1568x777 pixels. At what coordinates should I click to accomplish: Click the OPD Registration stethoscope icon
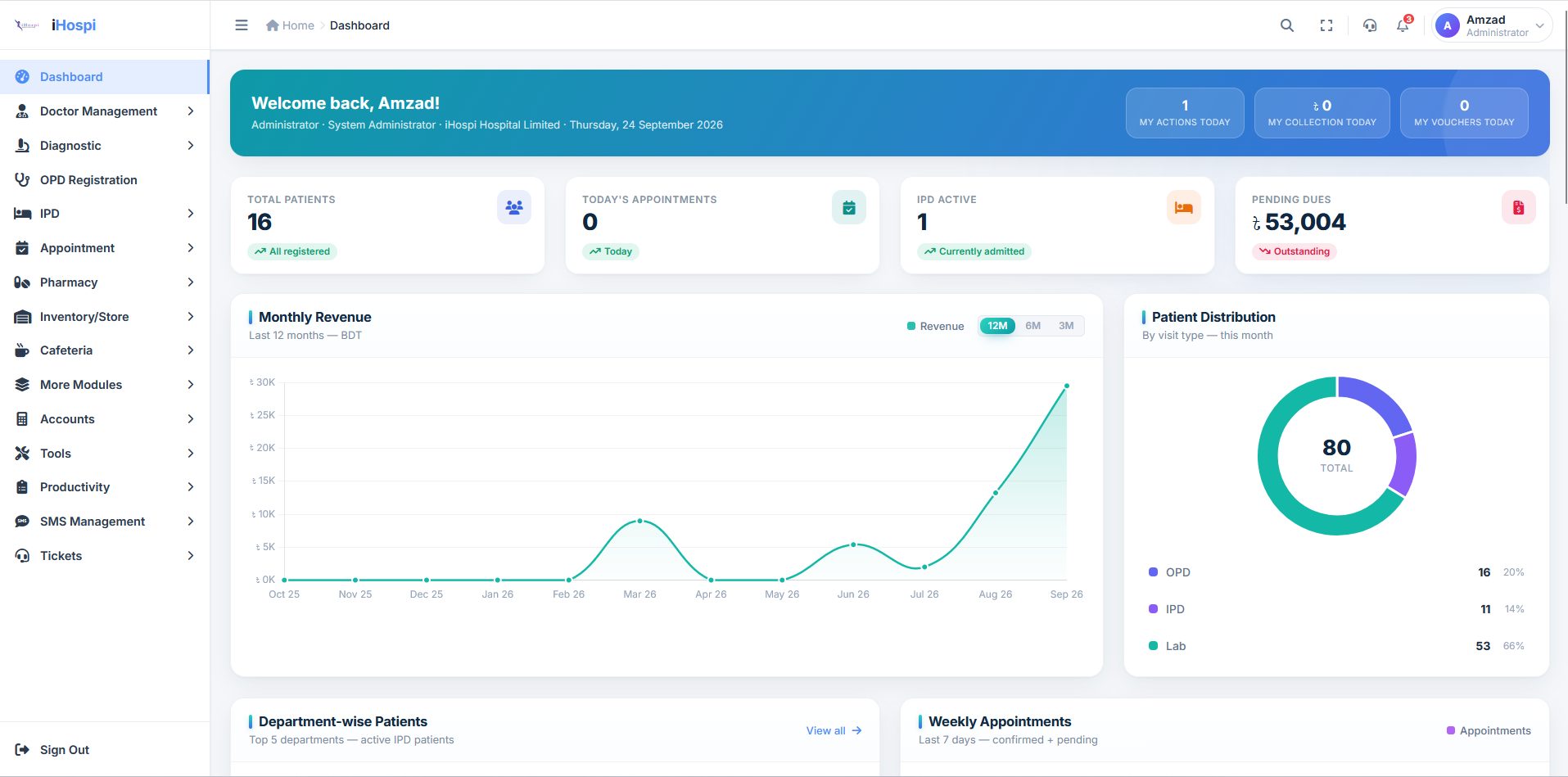coord(22,180)
